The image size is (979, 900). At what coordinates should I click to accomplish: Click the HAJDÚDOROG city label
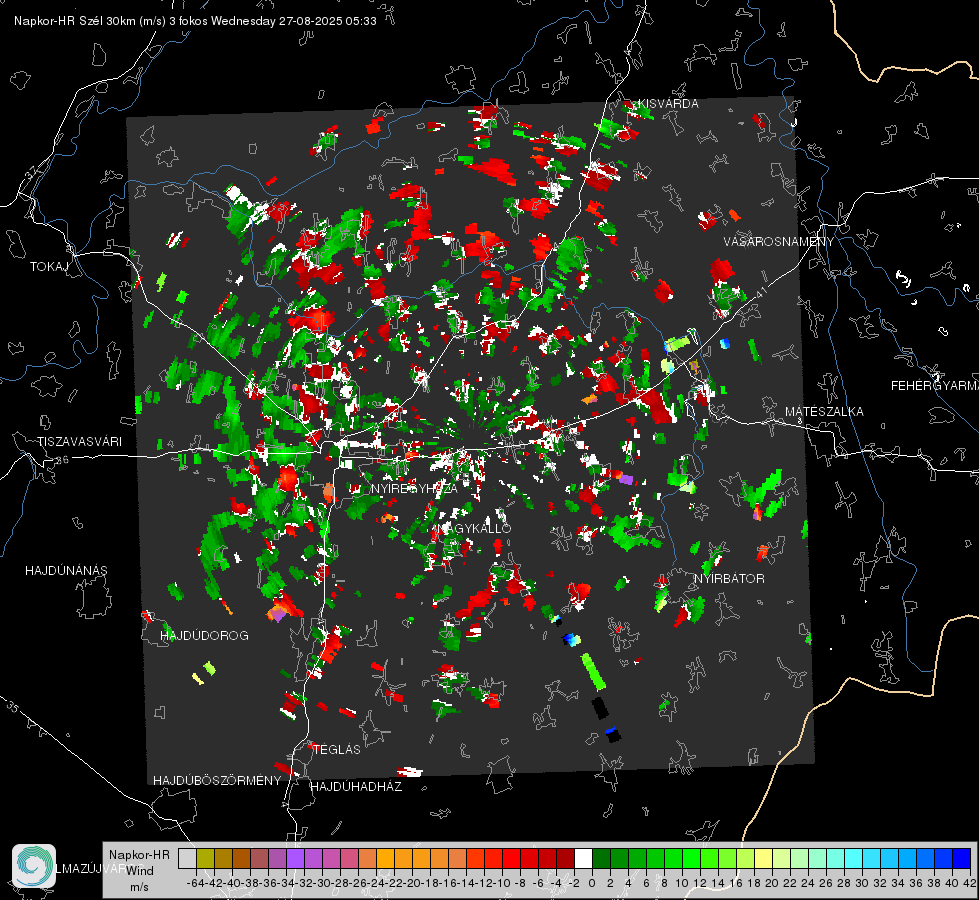pos(204,635)
